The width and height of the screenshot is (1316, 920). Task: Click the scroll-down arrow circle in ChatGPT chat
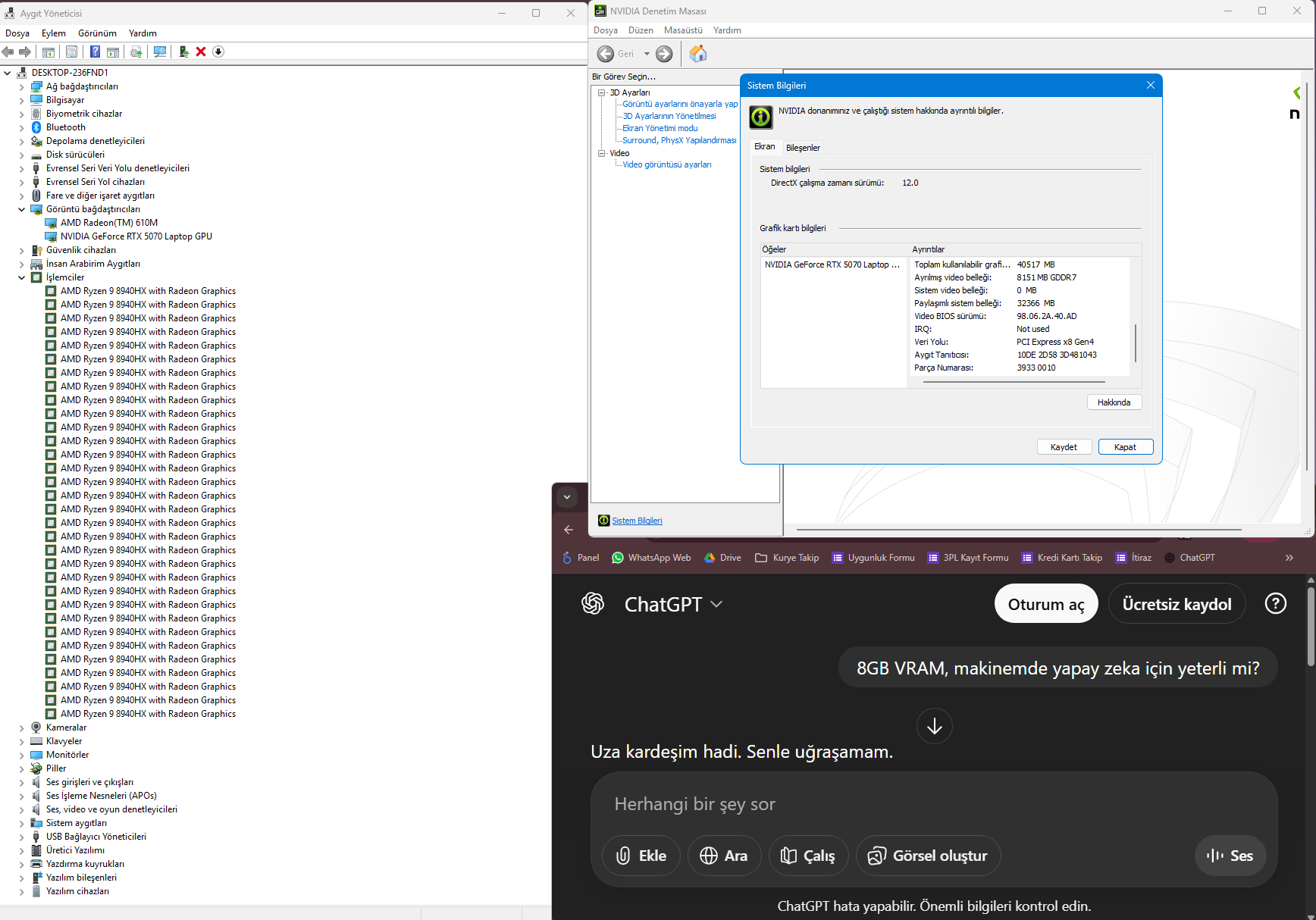click(x=935, y=726)
